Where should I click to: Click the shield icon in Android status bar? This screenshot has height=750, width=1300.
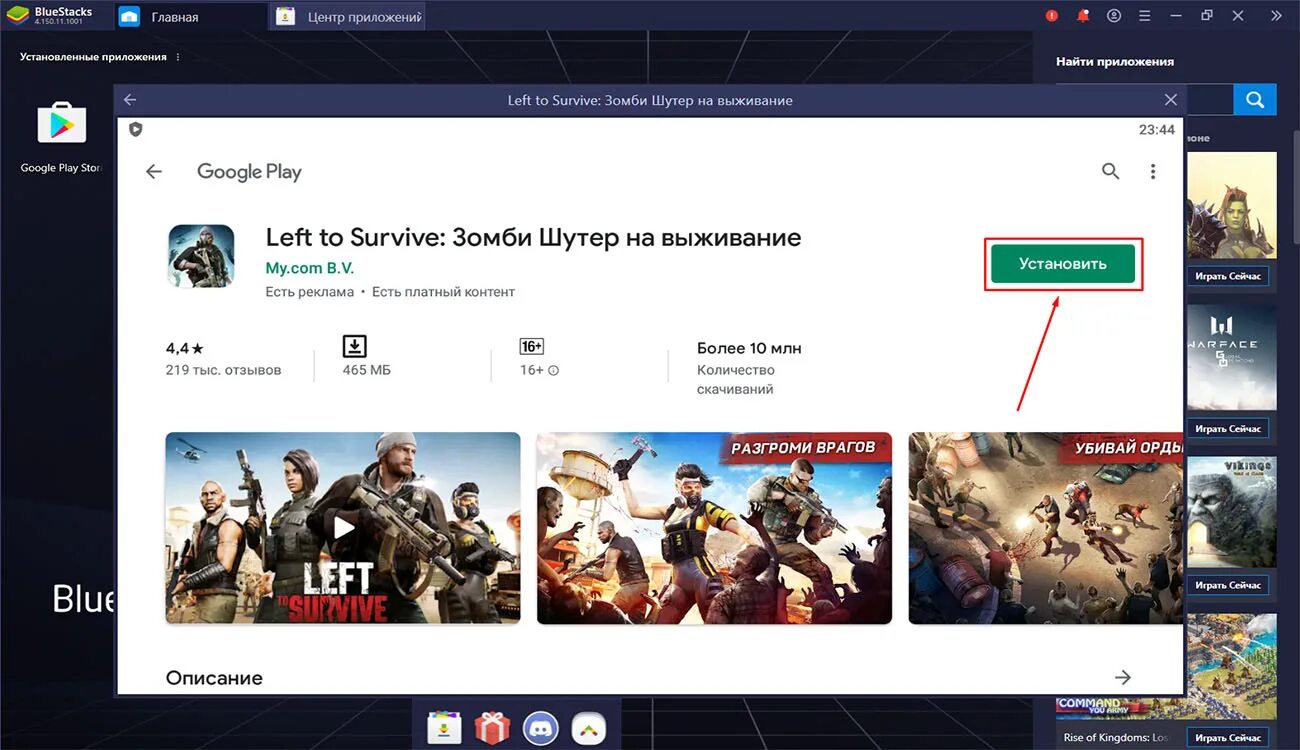click(x=136, y=129)
